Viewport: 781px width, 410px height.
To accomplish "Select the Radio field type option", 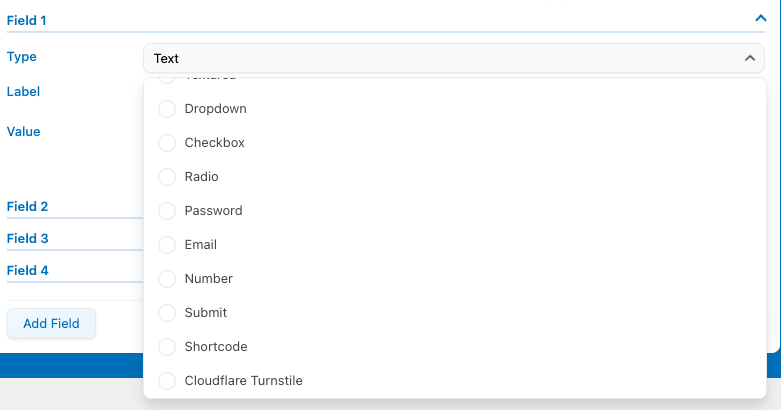I will (167, 177).
